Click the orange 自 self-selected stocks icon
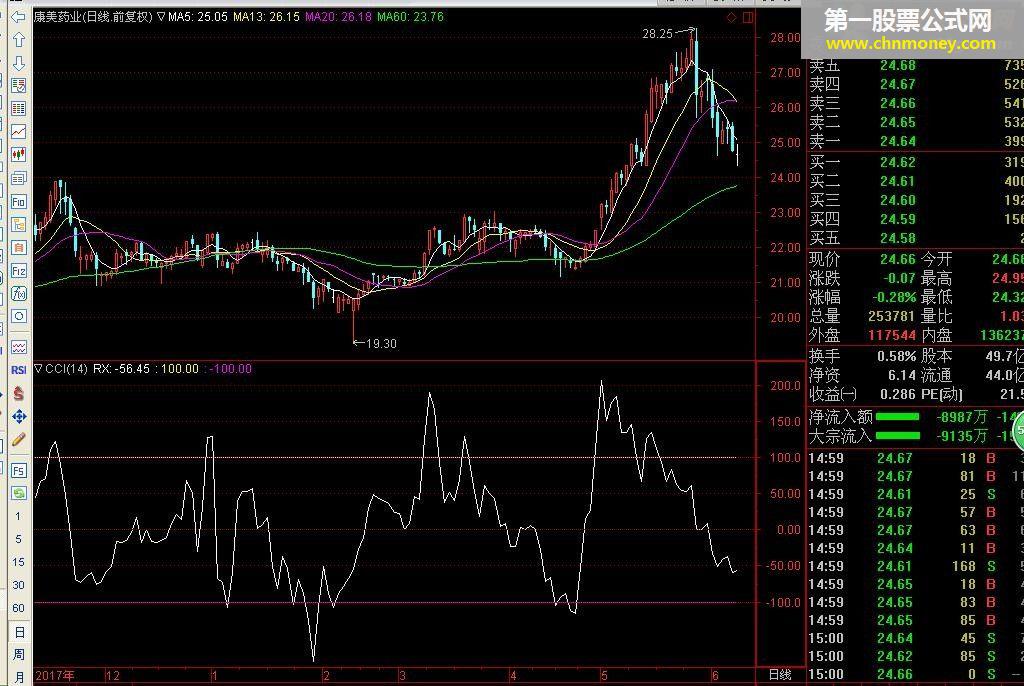 pyautogui.click(x=18, y=248)
